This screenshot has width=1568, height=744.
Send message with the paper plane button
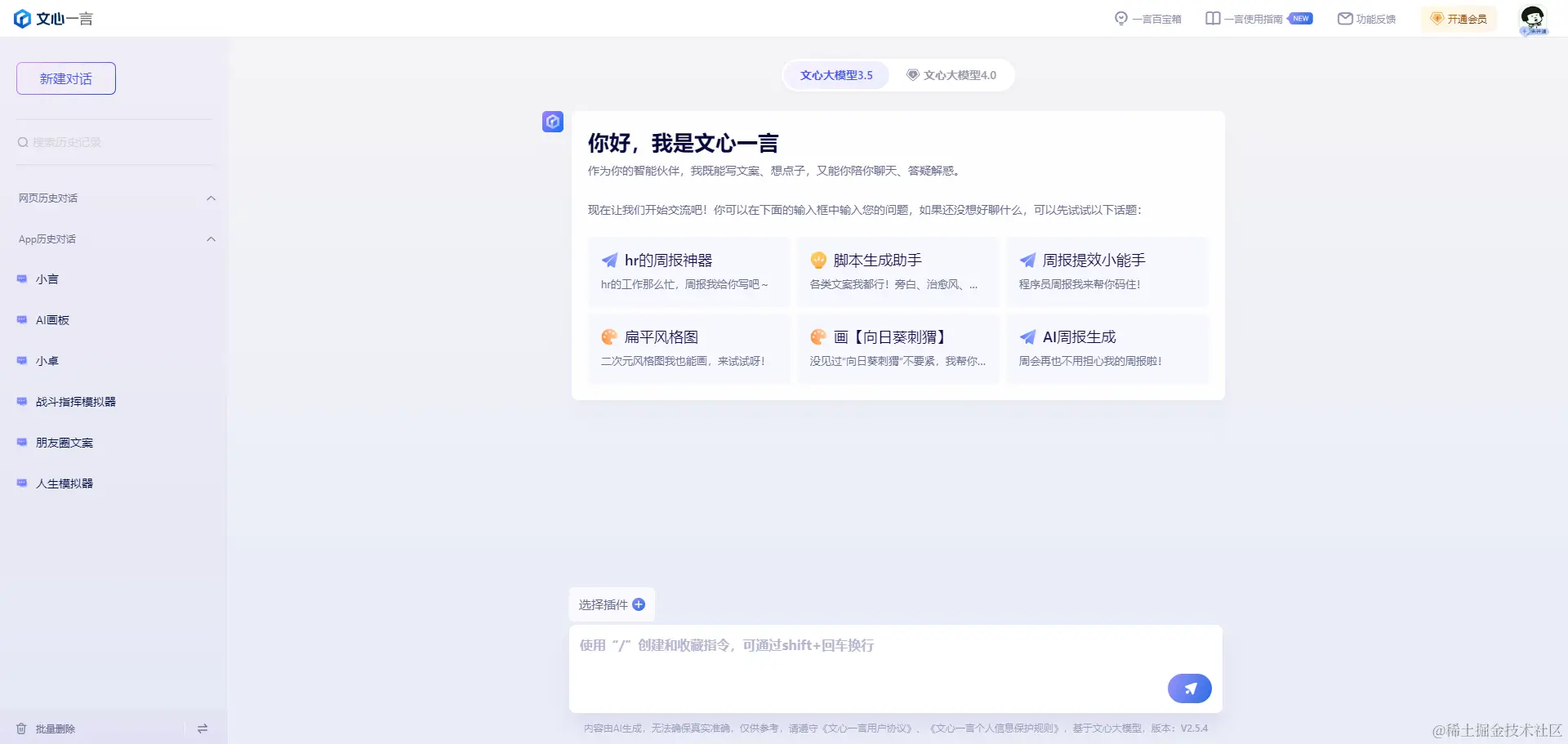[1190, 688]
